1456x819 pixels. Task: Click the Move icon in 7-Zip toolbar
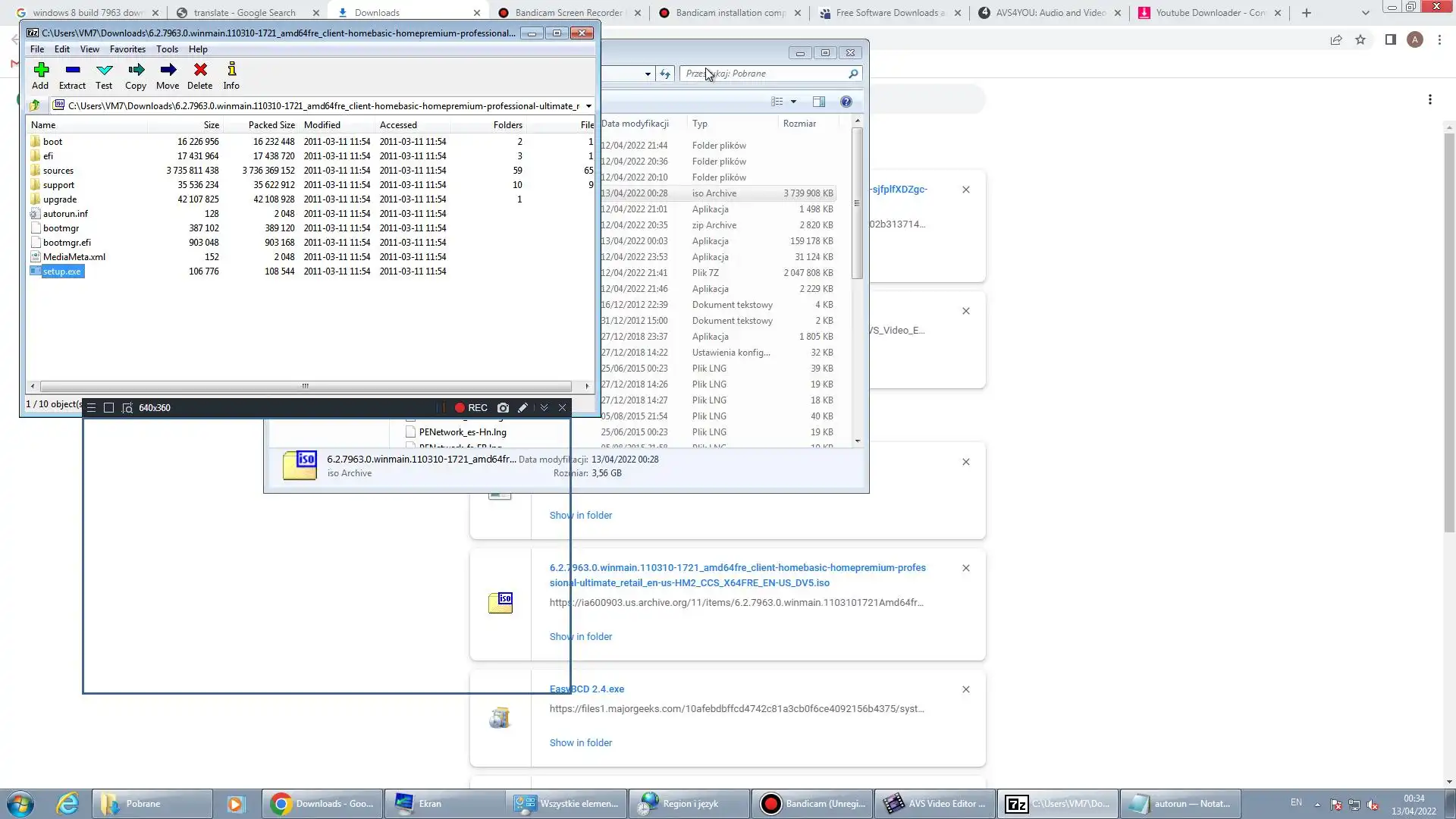[x=168, y=75]
